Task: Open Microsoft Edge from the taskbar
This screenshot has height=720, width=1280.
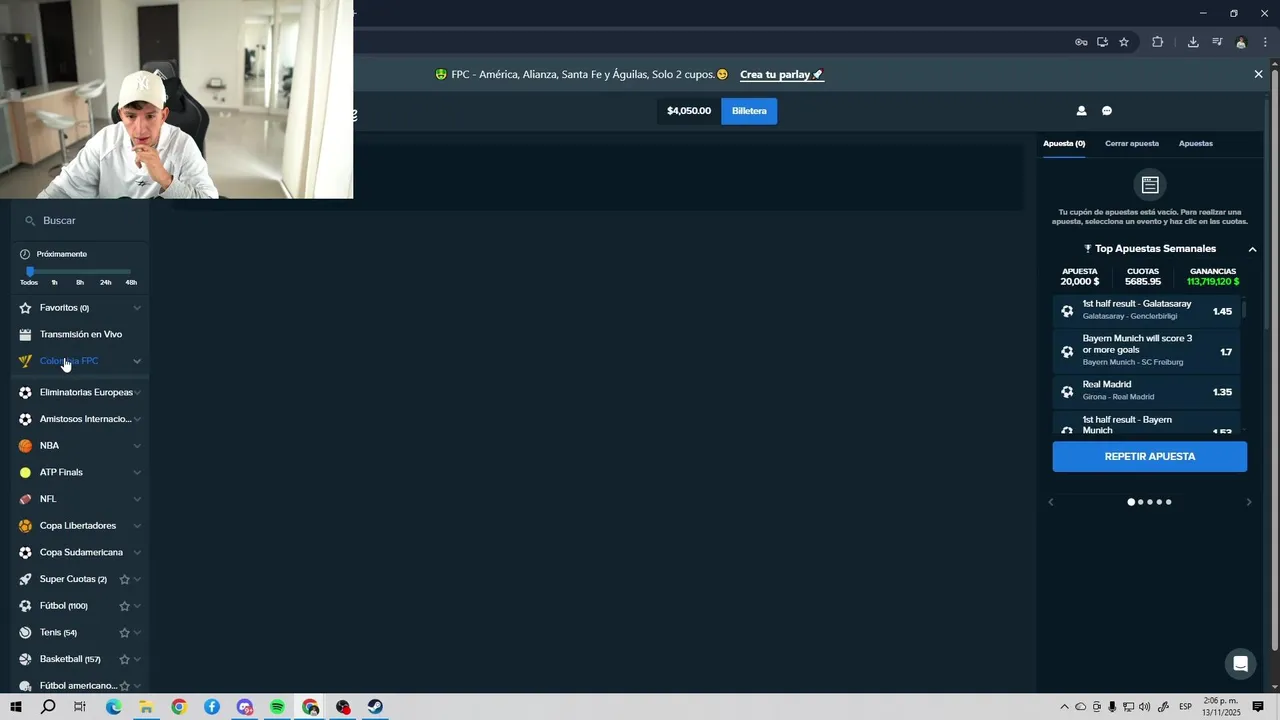Action: (x=113, y=707)
